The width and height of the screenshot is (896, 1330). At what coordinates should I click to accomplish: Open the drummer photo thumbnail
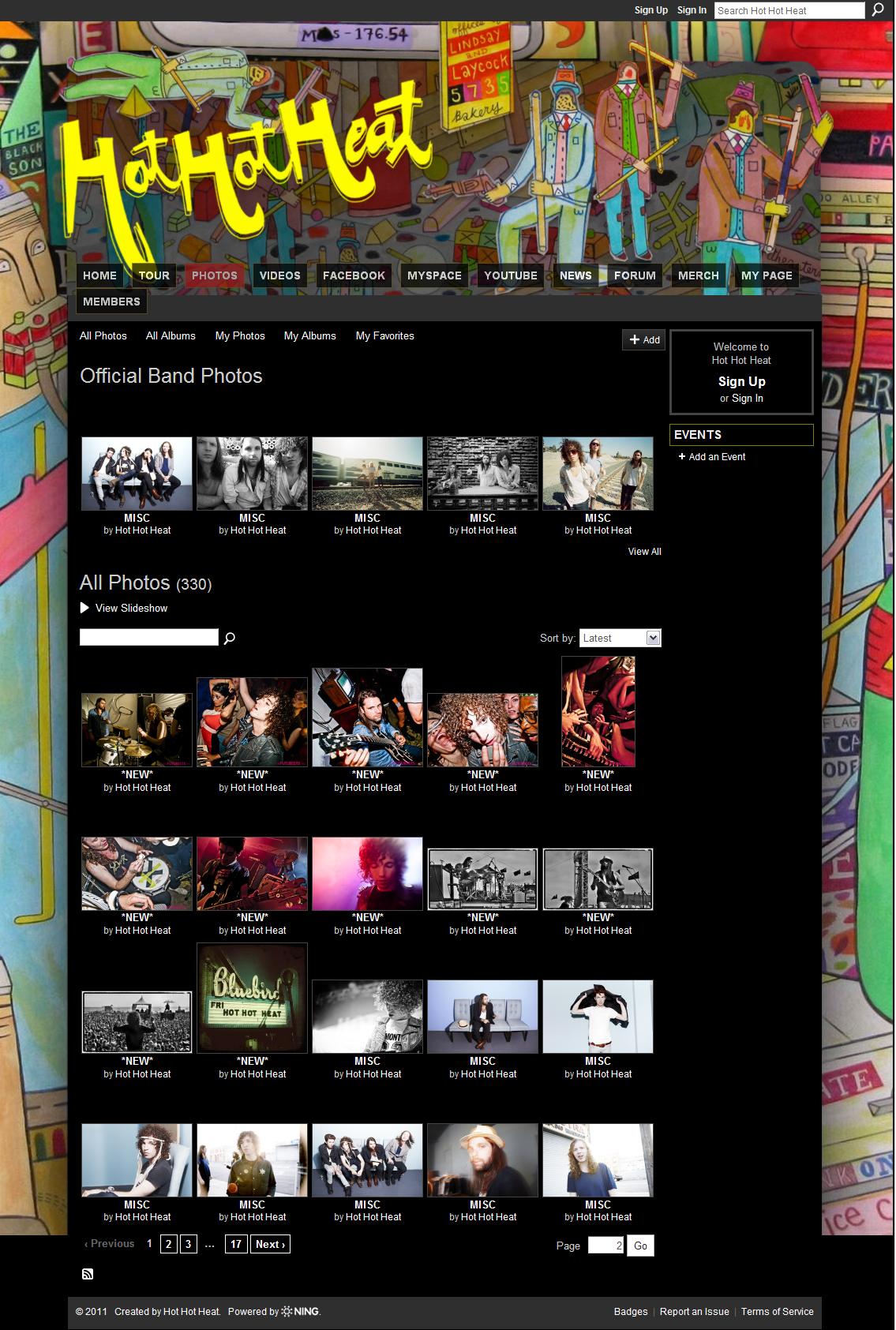(137, 730)
